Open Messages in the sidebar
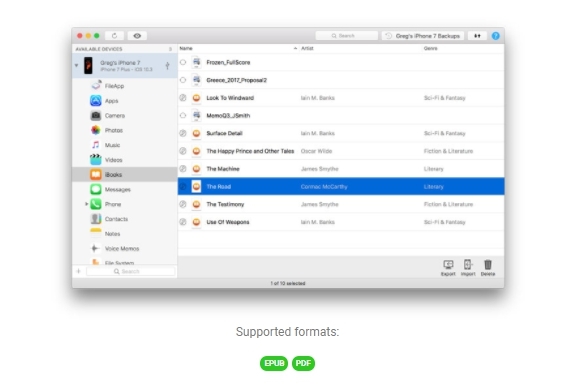The height and width of the screenshot is (387, 582). pos(124,189)
